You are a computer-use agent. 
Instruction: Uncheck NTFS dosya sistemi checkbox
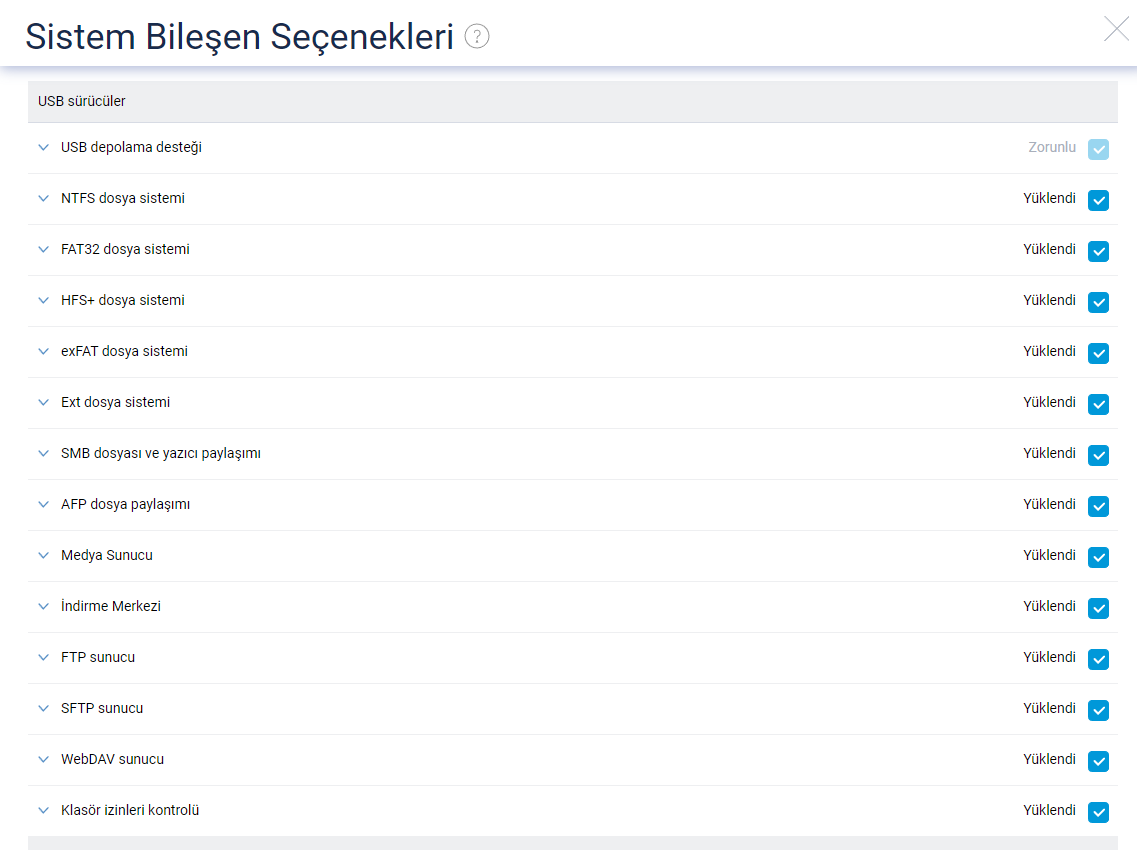(x=1099, y=200)
